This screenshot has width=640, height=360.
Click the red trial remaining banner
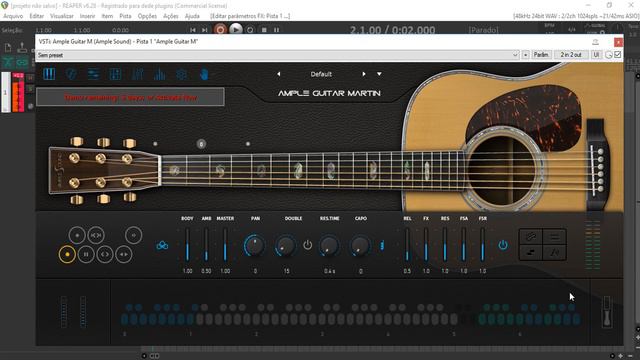click(130, 98)
